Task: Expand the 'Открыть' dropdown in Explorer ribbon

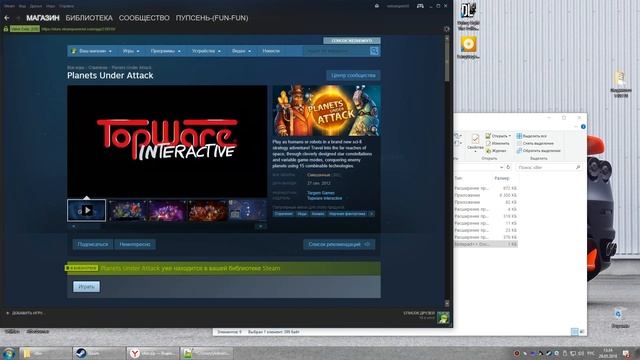Action: [498, 136]
